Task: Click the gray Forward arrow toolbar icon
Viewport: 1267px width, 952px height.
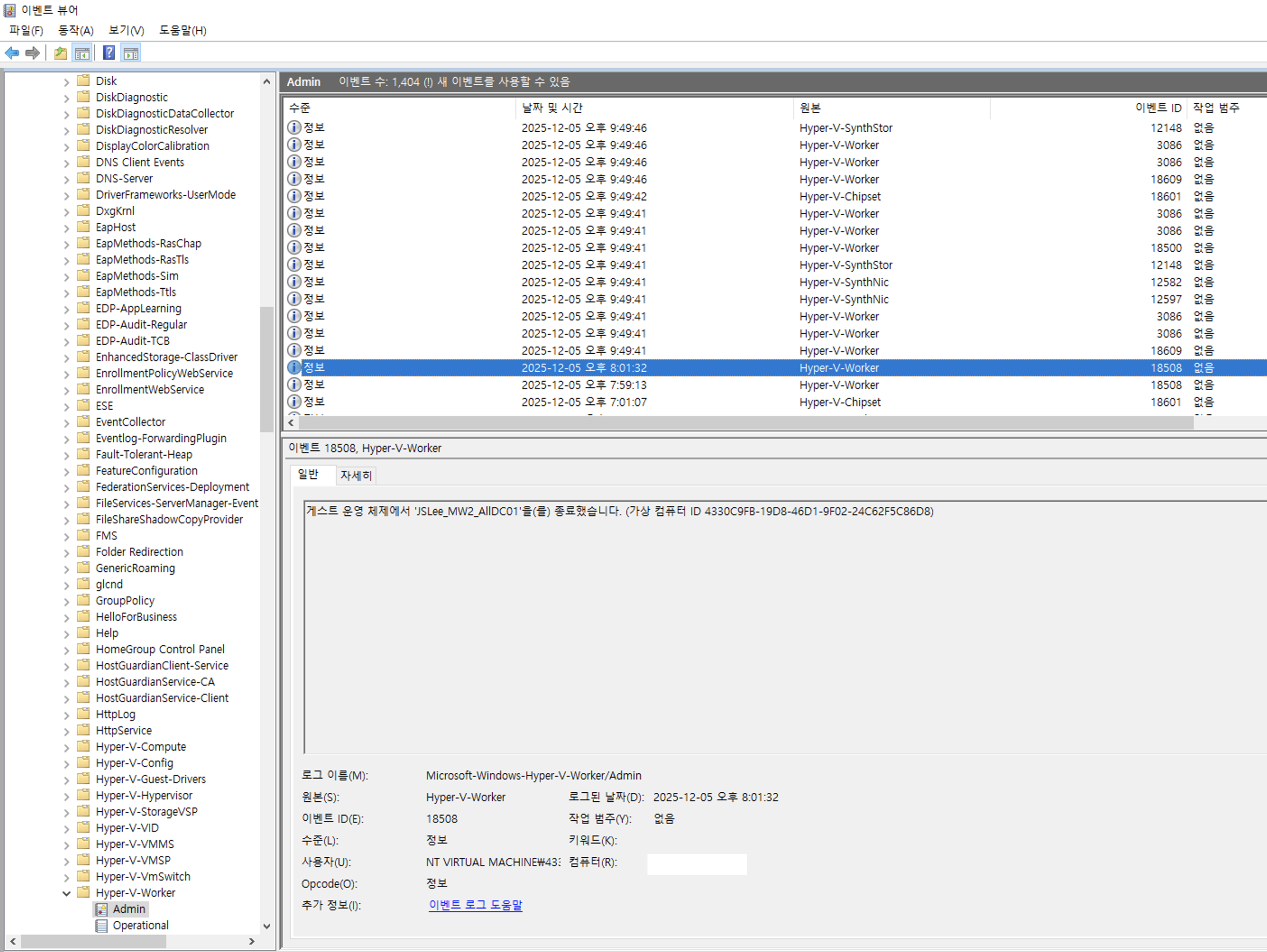Action: pos(32,53)
